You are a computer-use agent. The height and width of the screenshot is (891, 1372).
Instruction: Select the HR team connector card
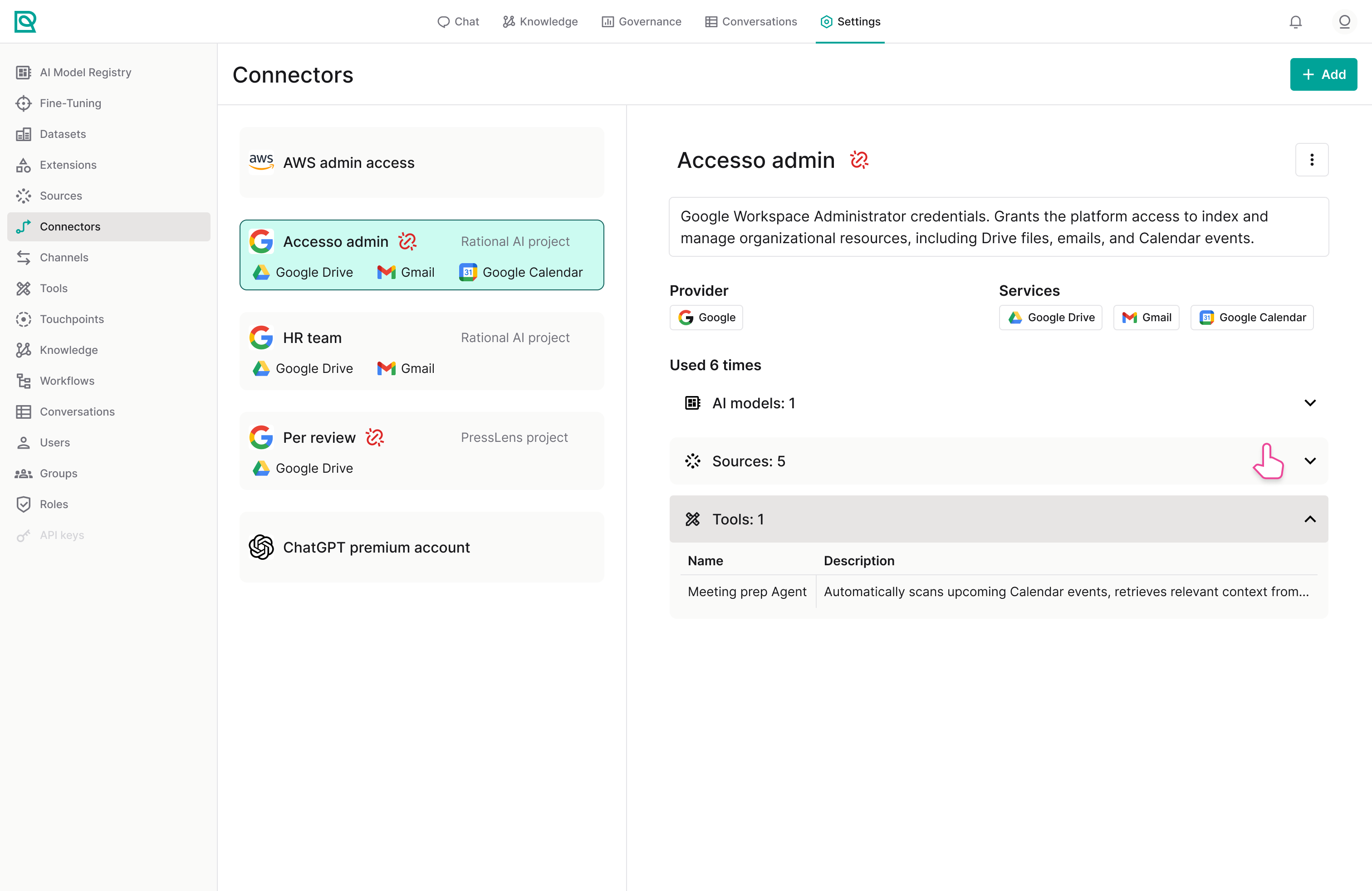point(421,352)
